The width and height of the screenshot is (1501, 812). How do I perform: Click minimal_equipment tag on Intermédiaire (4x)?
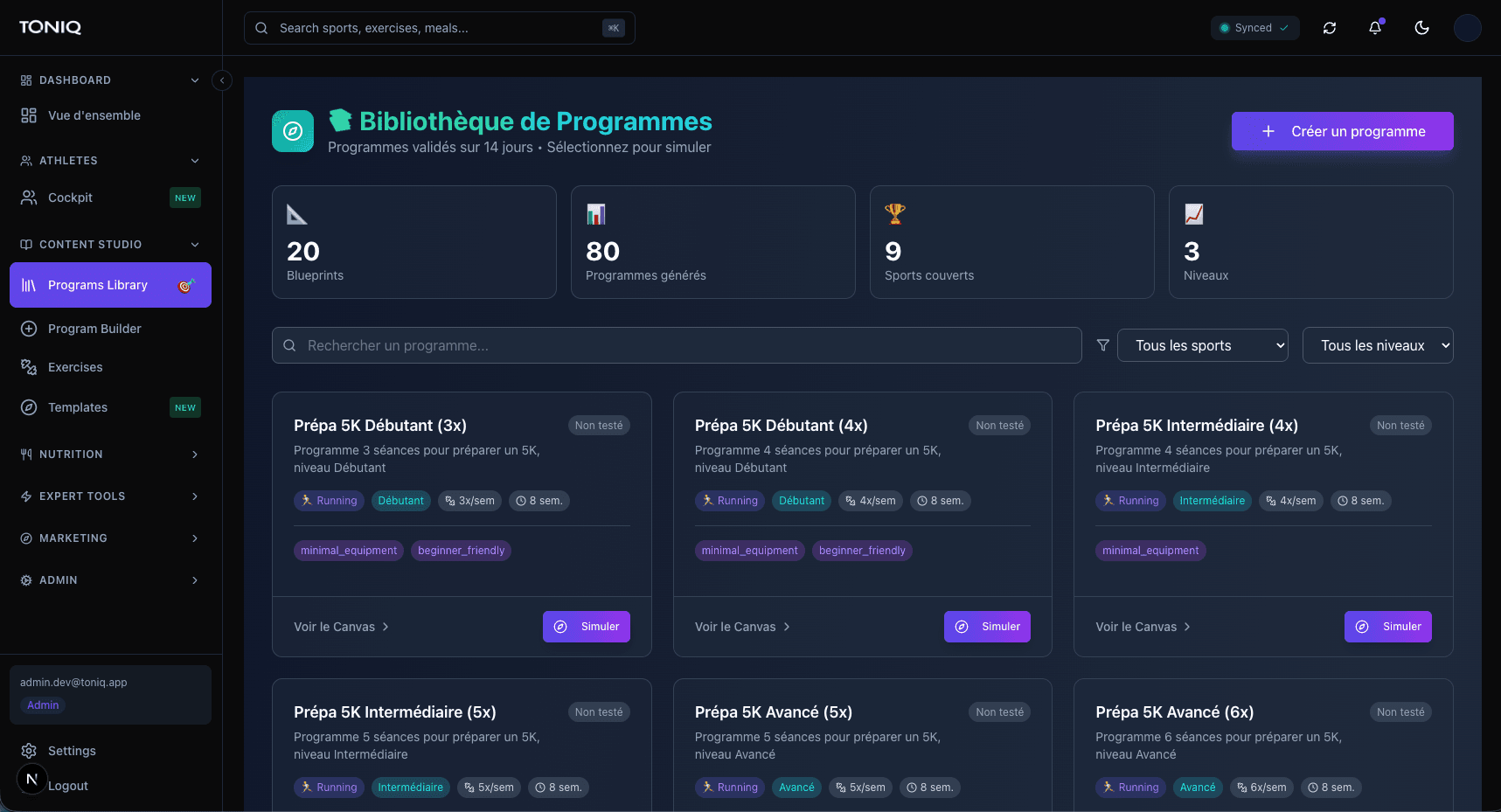[1150, 551]
